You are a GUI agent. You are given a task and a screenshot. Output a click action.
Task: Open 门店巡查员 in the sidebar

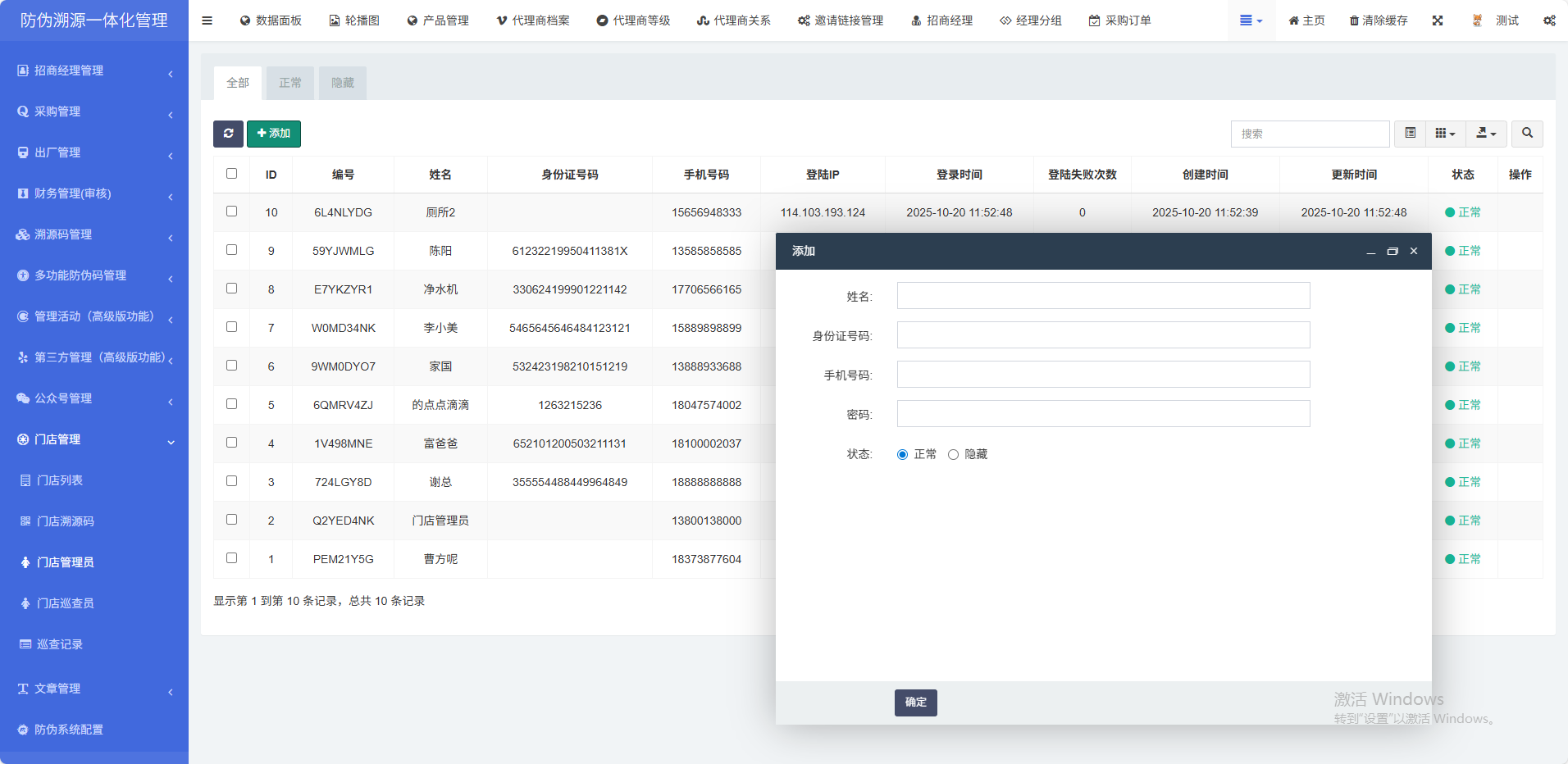(x=66, y=603)
